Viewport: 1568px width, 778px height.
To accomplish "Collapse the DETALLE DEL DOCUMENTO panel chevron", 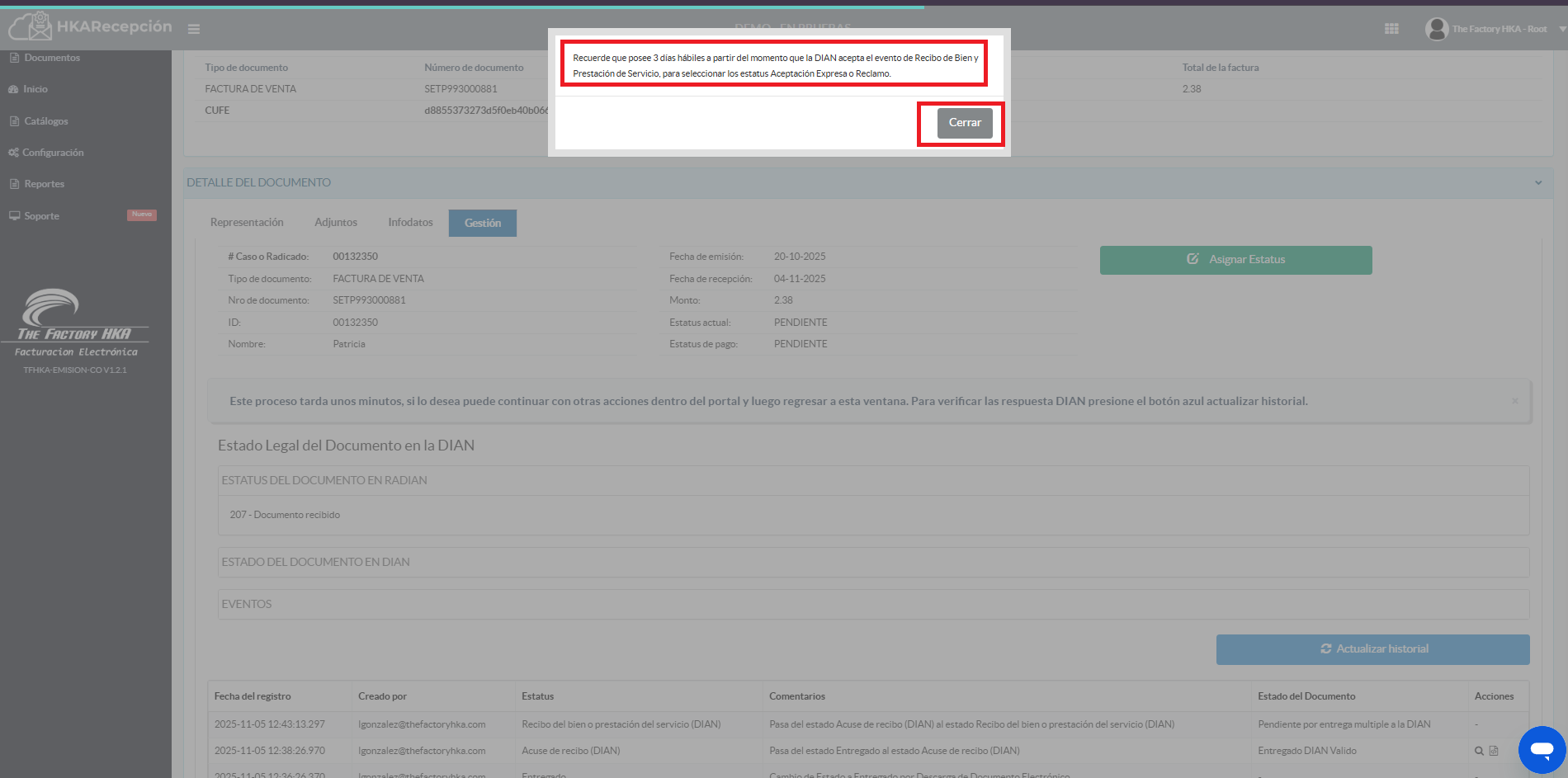I will pos(1538,182).
